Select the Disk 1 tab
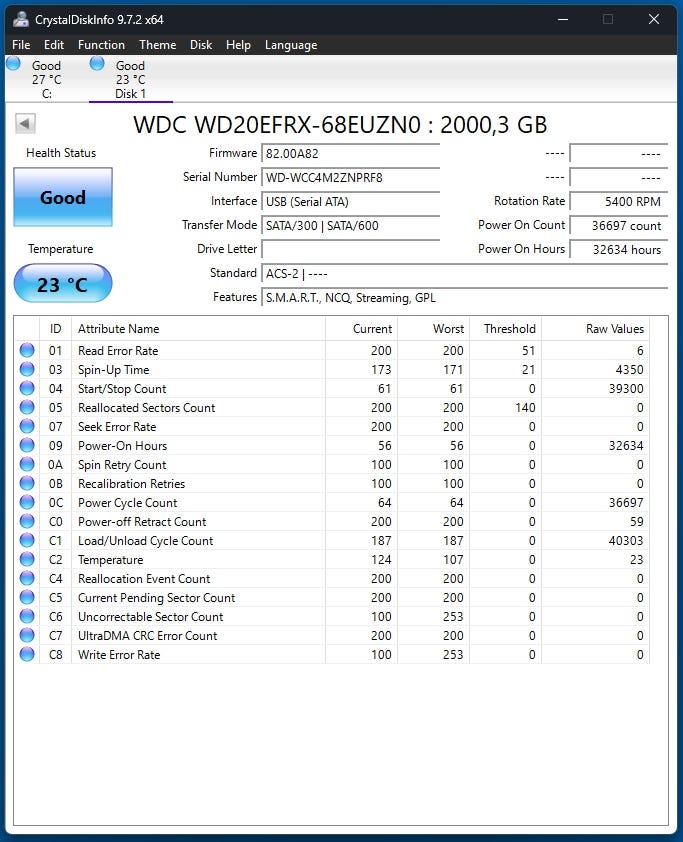 click(x=130, y=79)
